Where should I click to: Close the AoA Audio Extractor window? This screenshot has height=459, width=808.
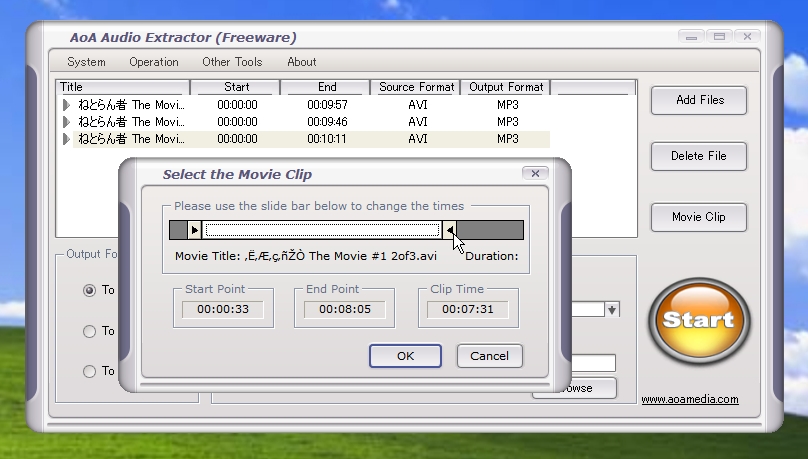(747, 37)
